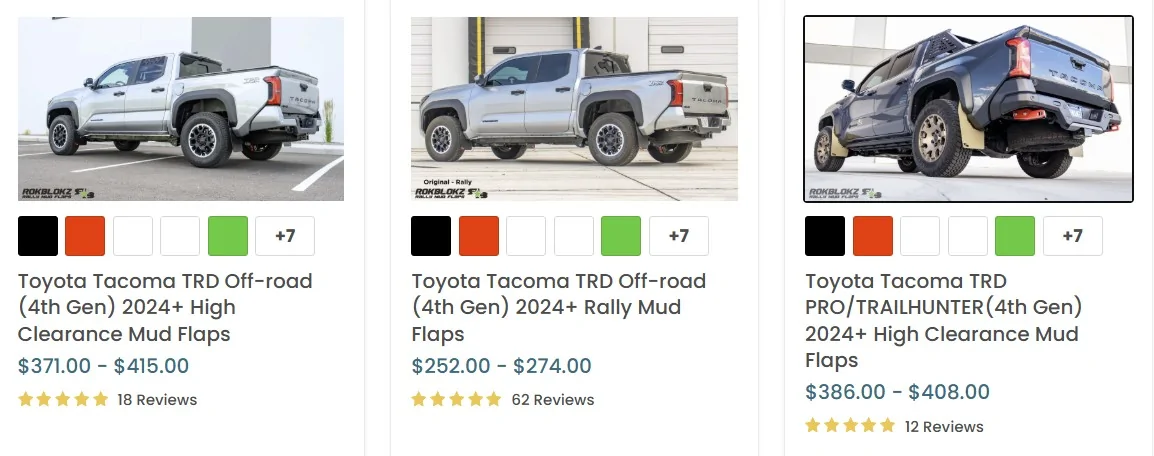Click star rating beside 12 Reviews
Image resolution: width=1154 pixels, height=456 pixels.
(849, 426)
